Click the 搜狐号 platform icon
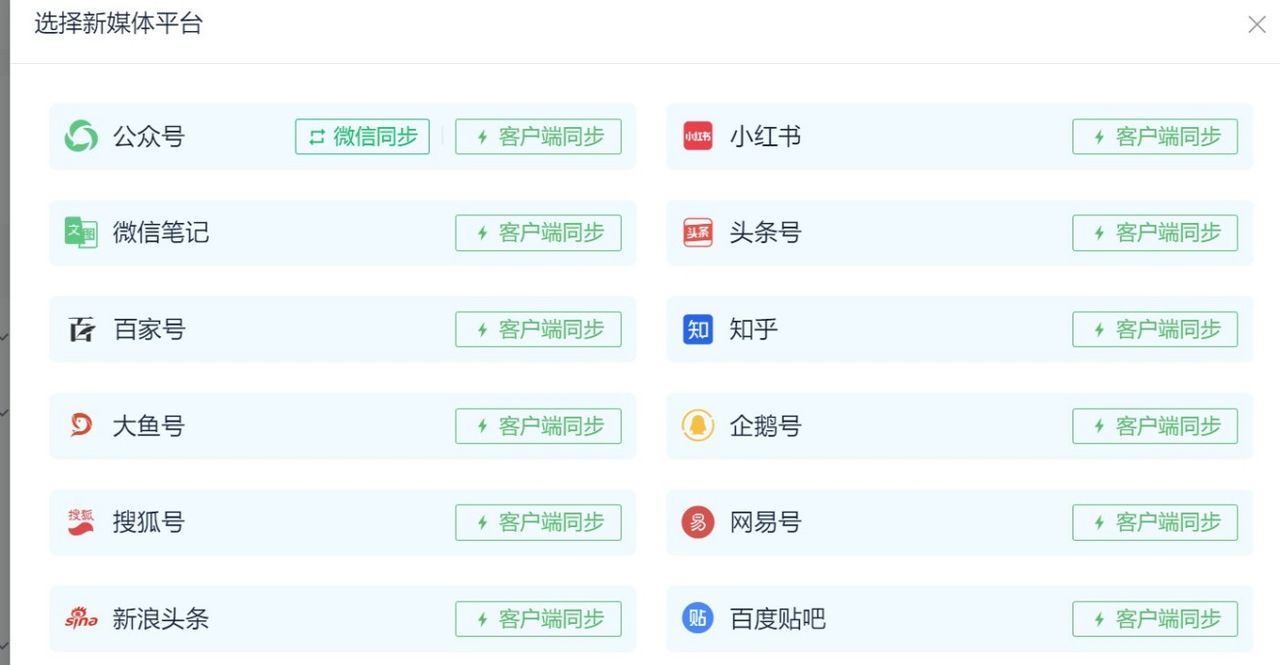This screenshot has height=665, width=1280. click(x=80, y=522)
